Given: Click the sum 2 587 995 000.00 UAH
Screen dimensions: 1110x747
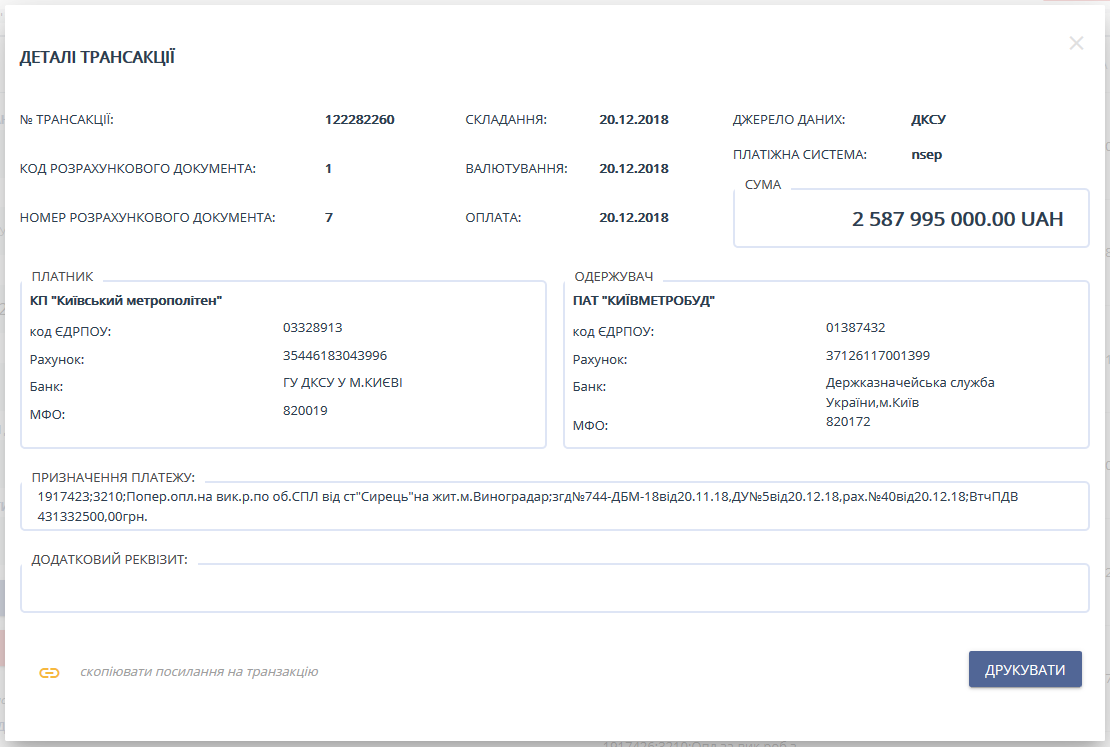Looking at the screenshot, I should coord(957,219).
